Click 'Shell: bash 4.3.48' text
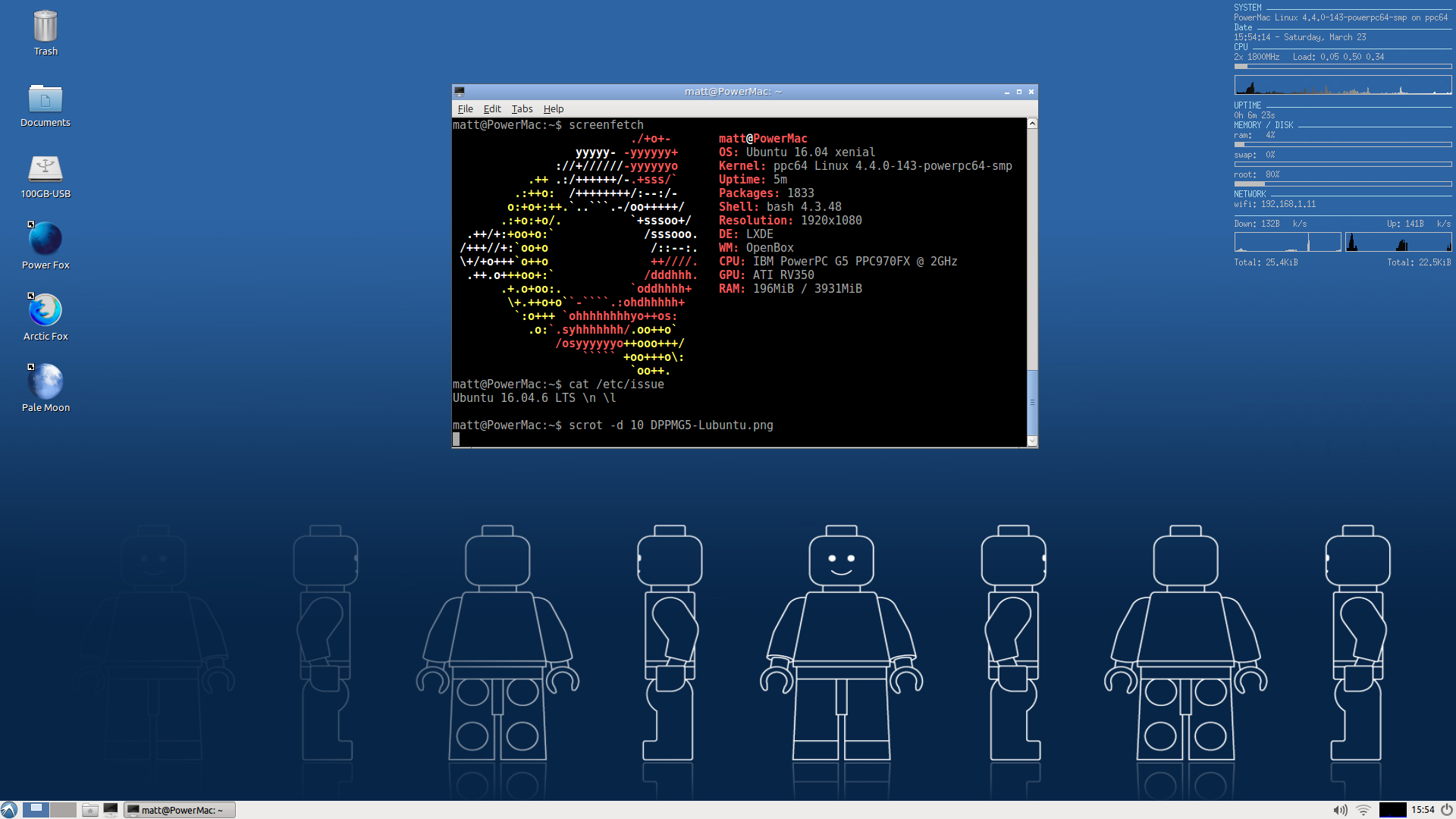The image size is (1456, 819). tap(780, 207)
